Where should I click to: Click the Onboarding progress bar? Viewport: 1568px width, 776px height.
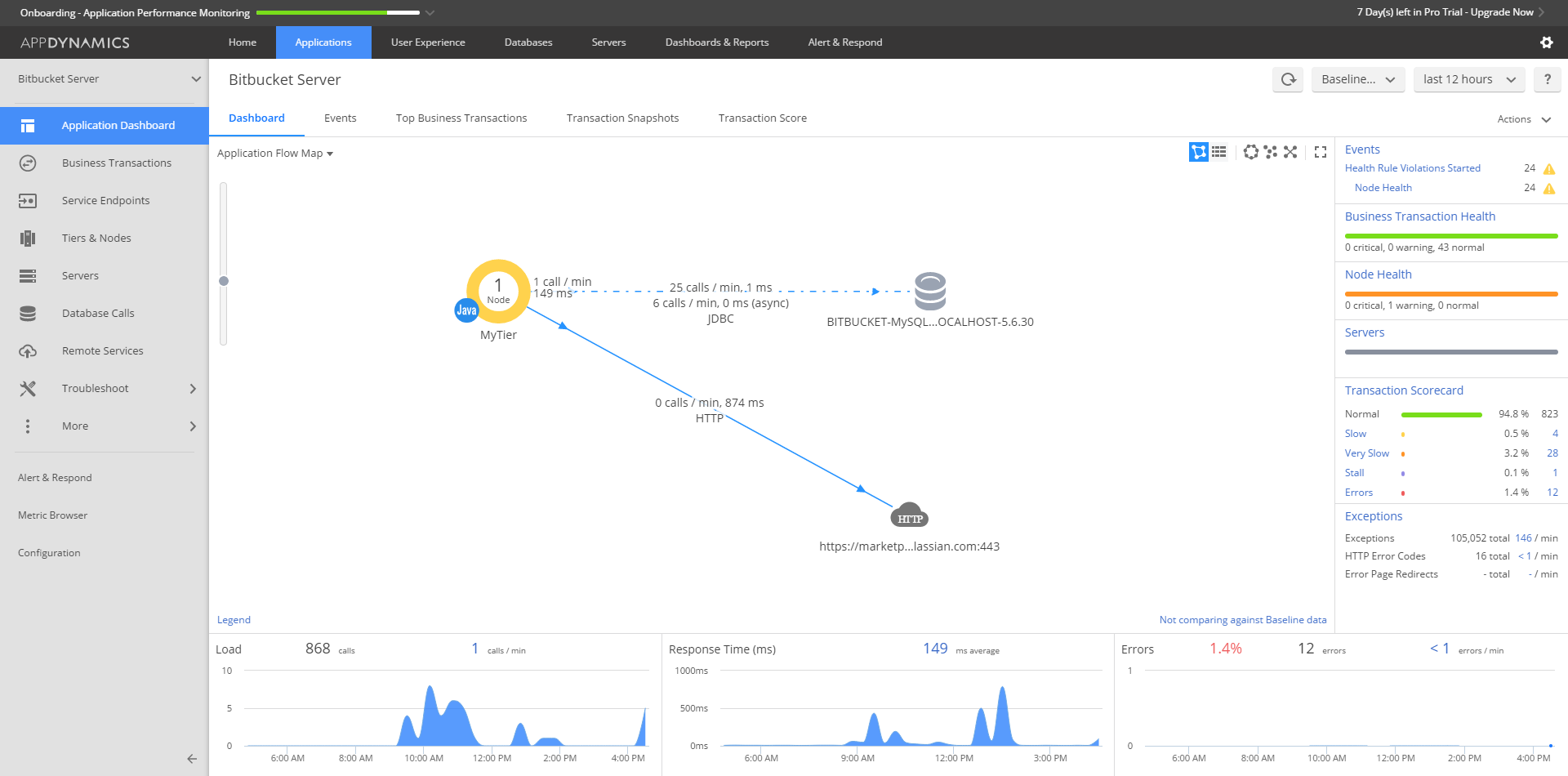point(338,13)
